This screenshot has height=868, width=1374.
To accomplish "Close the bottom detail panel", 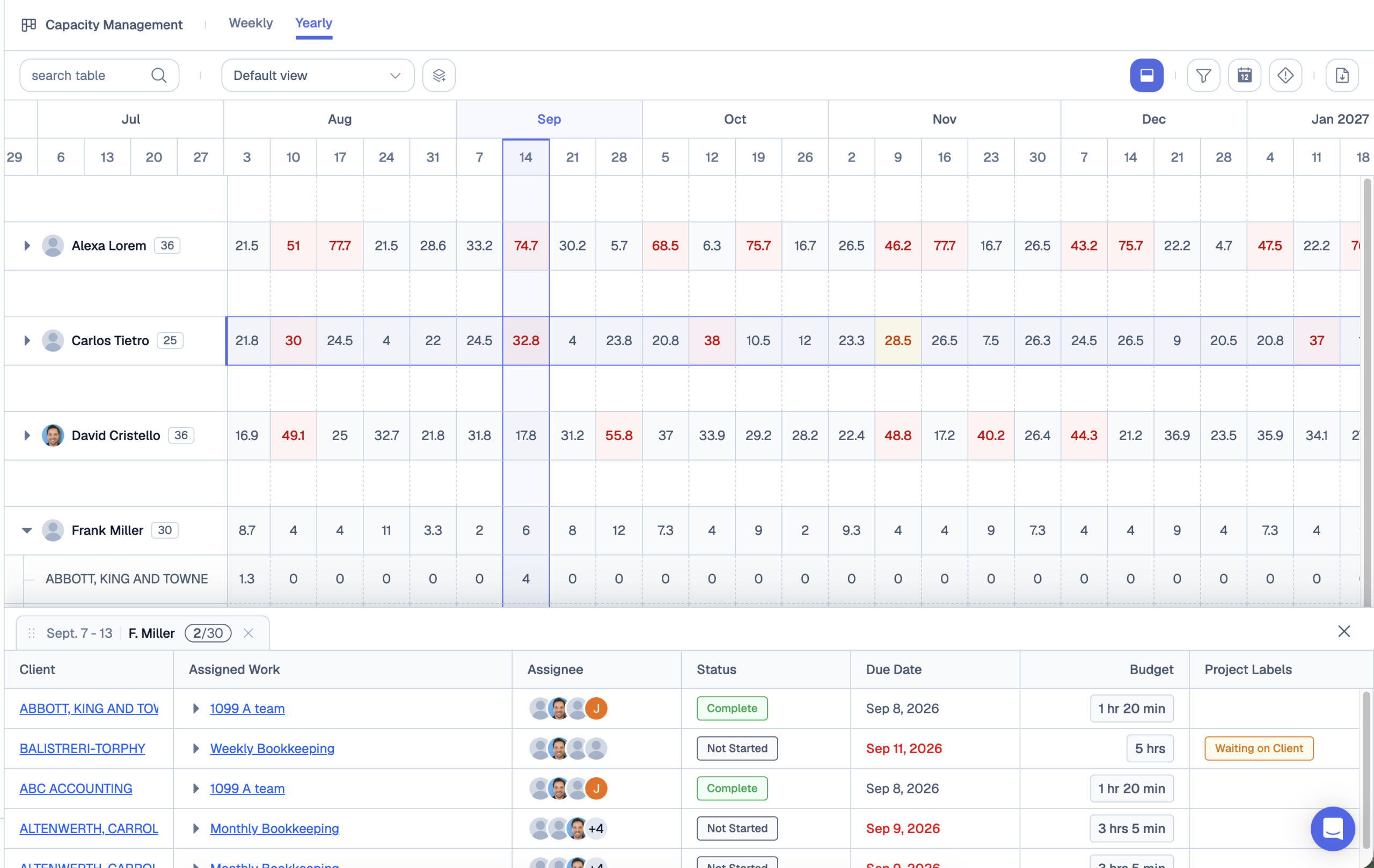I will pyautogui.click(x=1344, y=631).
